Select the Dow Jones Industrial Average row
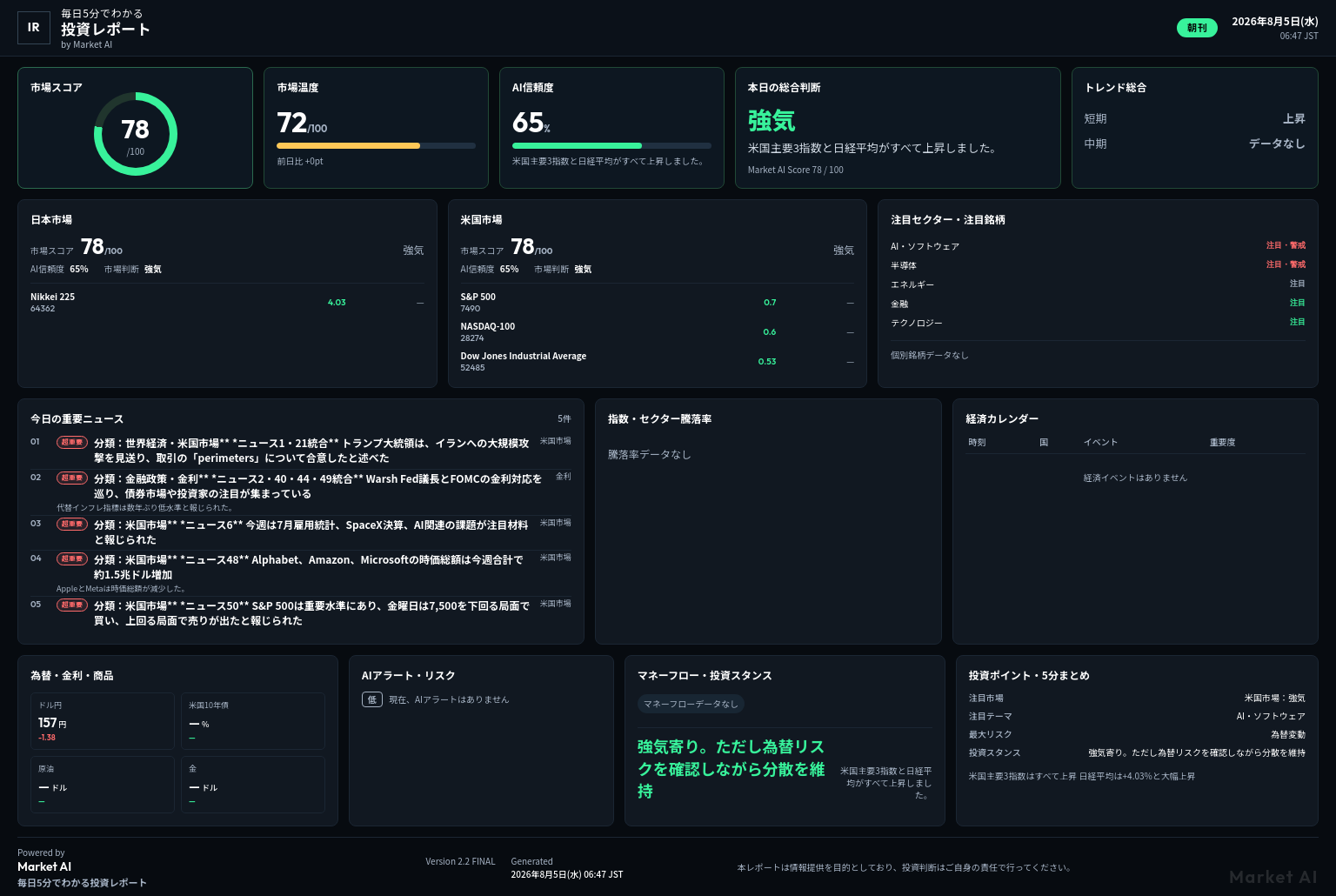1336x896 pixels. click(x=658, y=362)
